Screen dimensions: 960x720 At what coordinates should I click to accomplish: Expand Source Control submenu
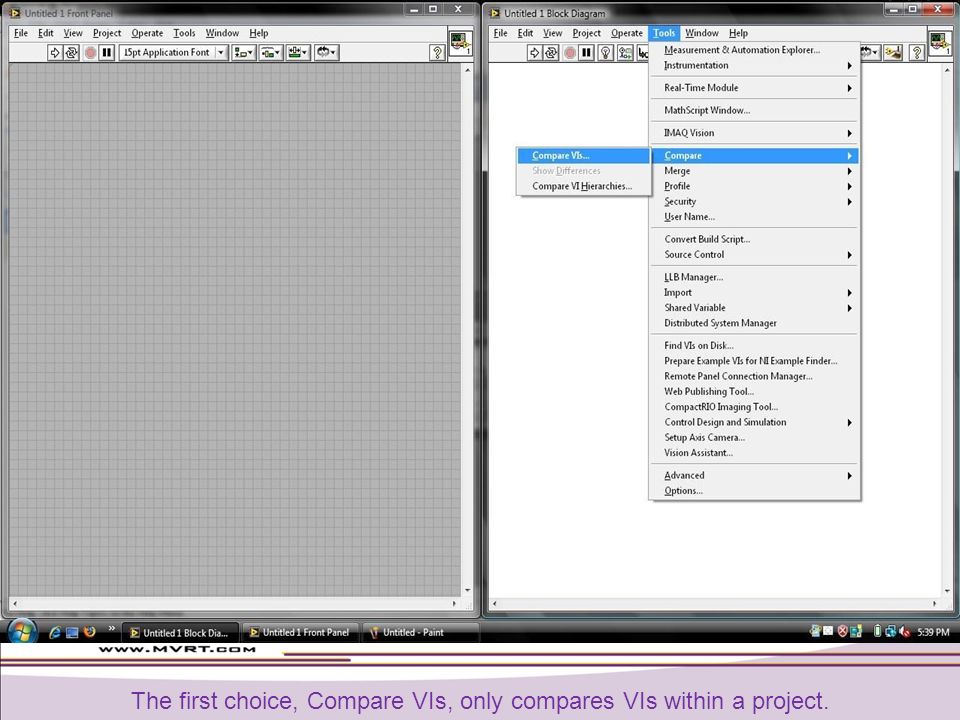754,255
